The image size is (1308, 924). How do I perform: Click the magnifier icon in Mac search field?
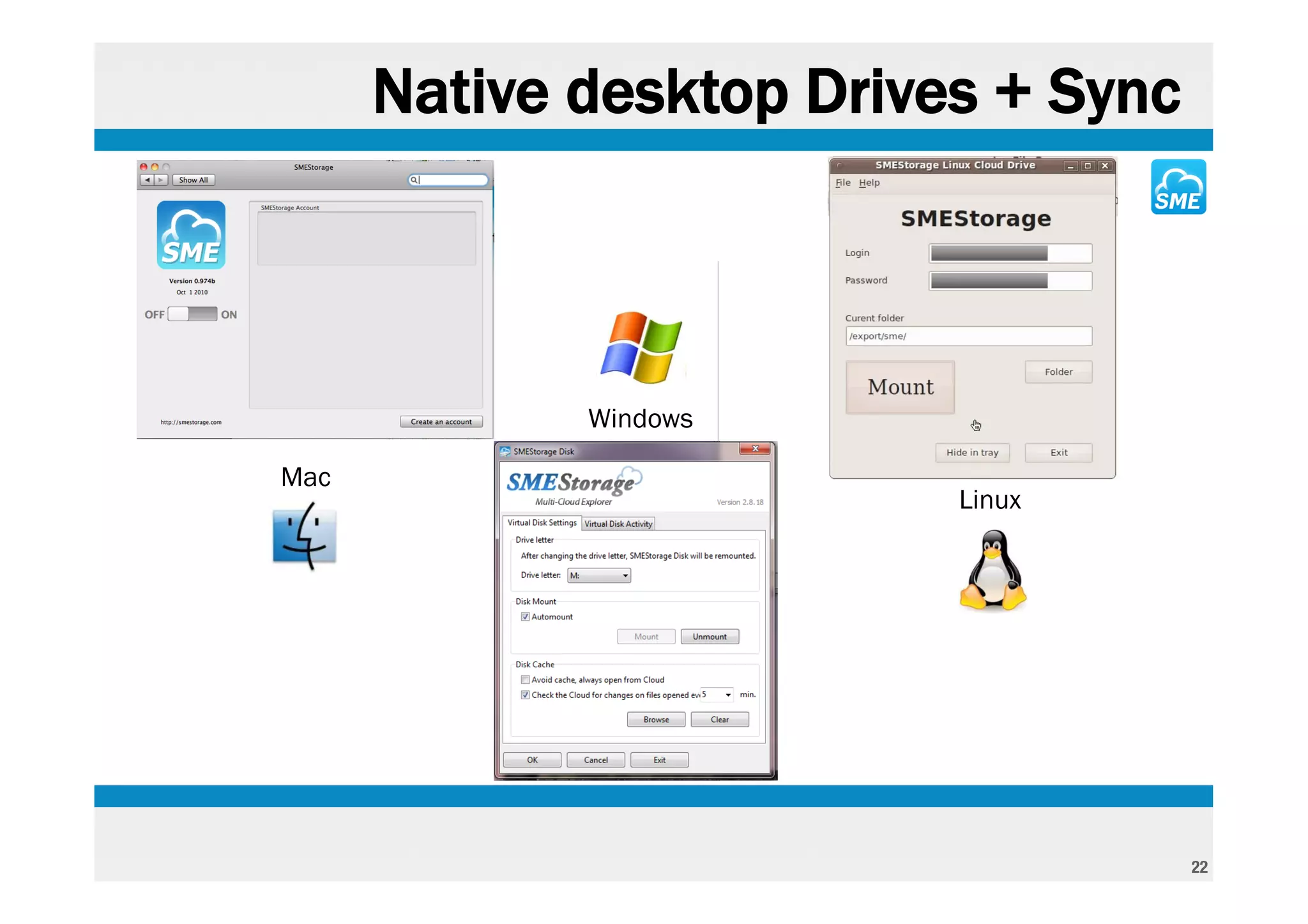(414, 180)
